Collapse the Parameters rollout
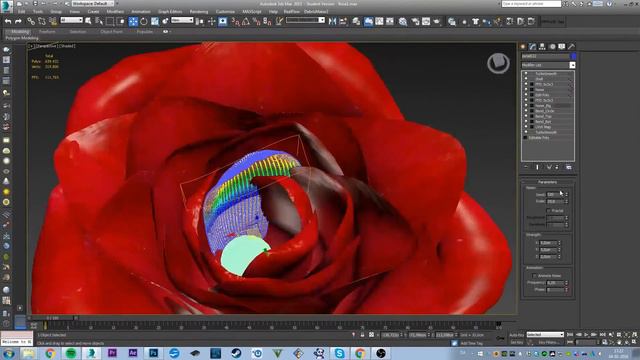The width and height of the screenshot is (640, 360). [547, 182]
